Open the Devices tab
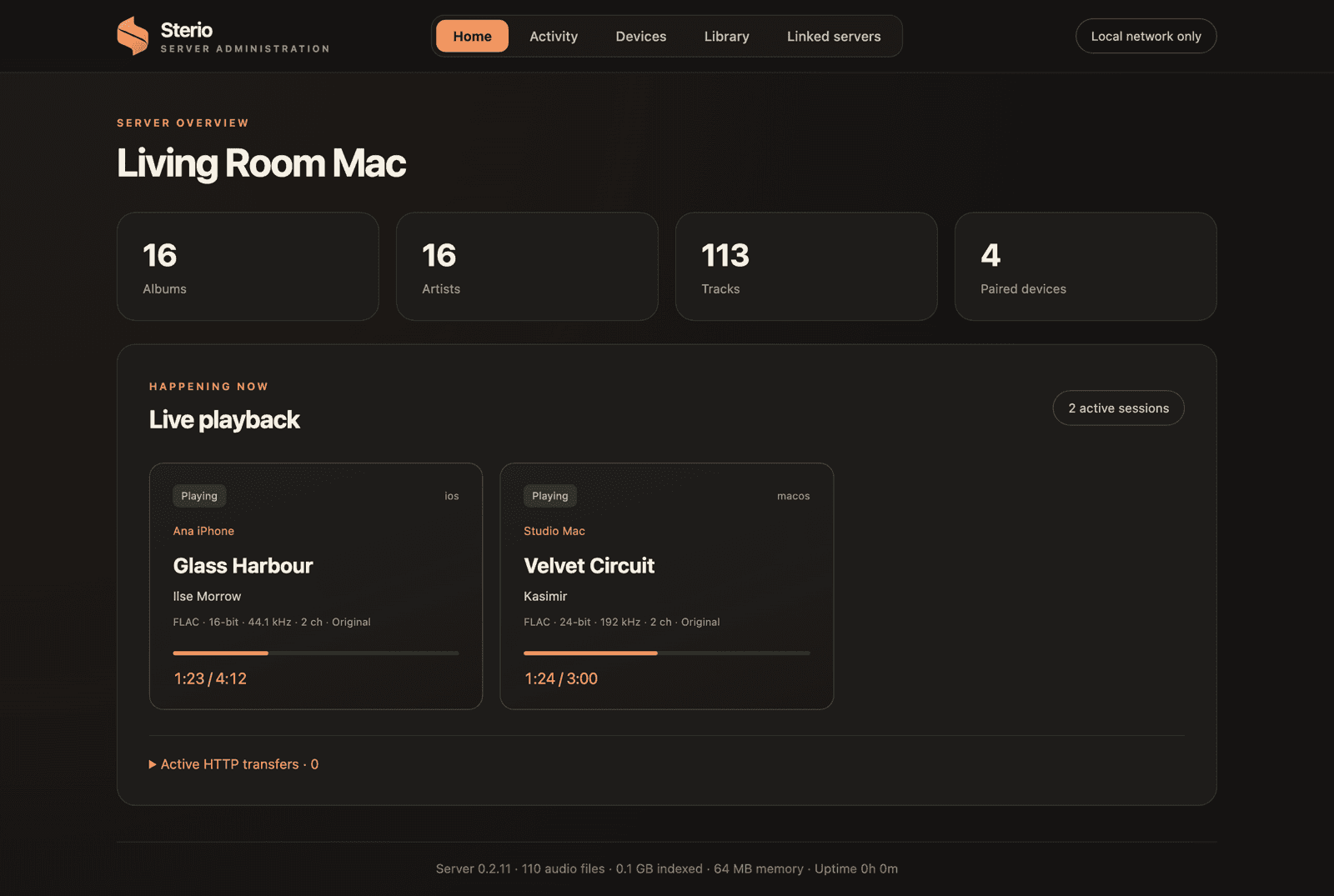This screenshot has height=896, width=1334. click(641, 36)
